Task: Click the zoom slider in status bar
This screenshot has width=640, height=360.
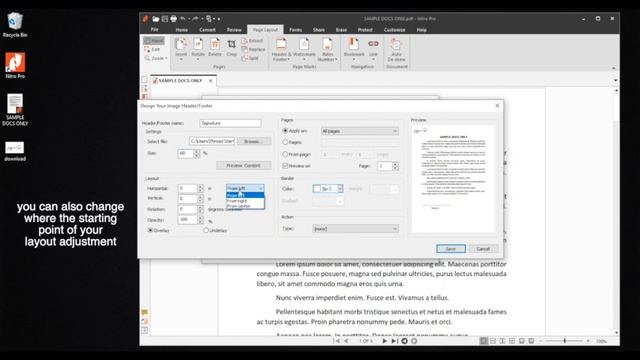Action: [565, 341]
